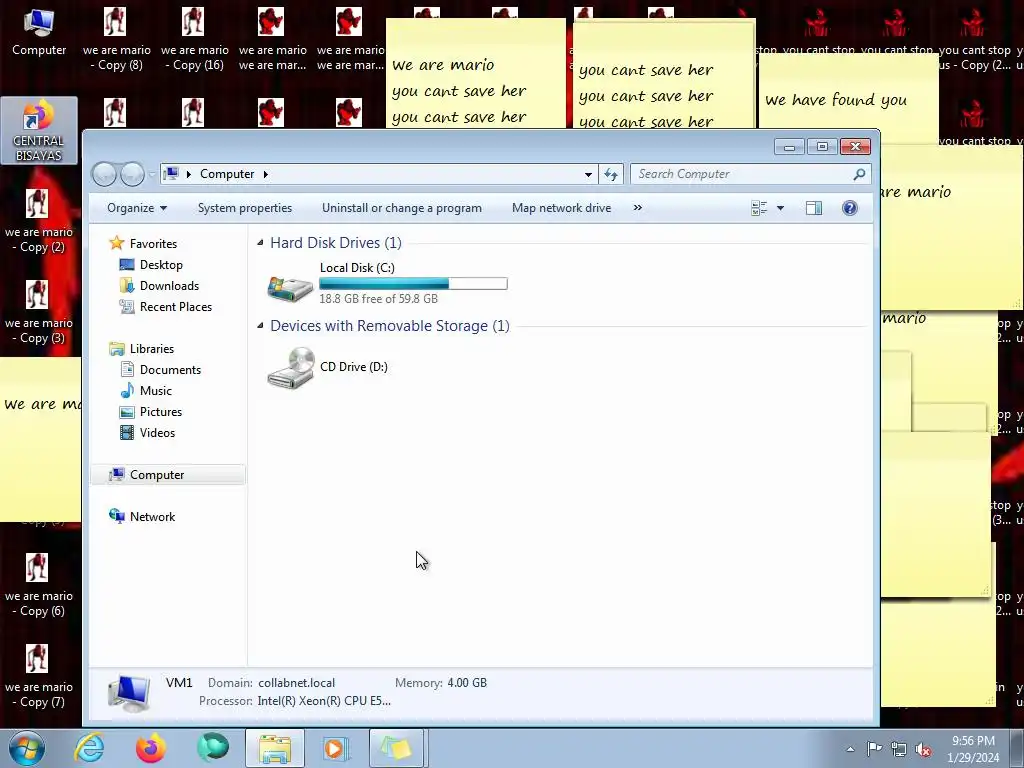The width and height of the screenshot is (1024, 768).
Task: Open the CD Drive (D:) icon
Action: tap(291, 368)
